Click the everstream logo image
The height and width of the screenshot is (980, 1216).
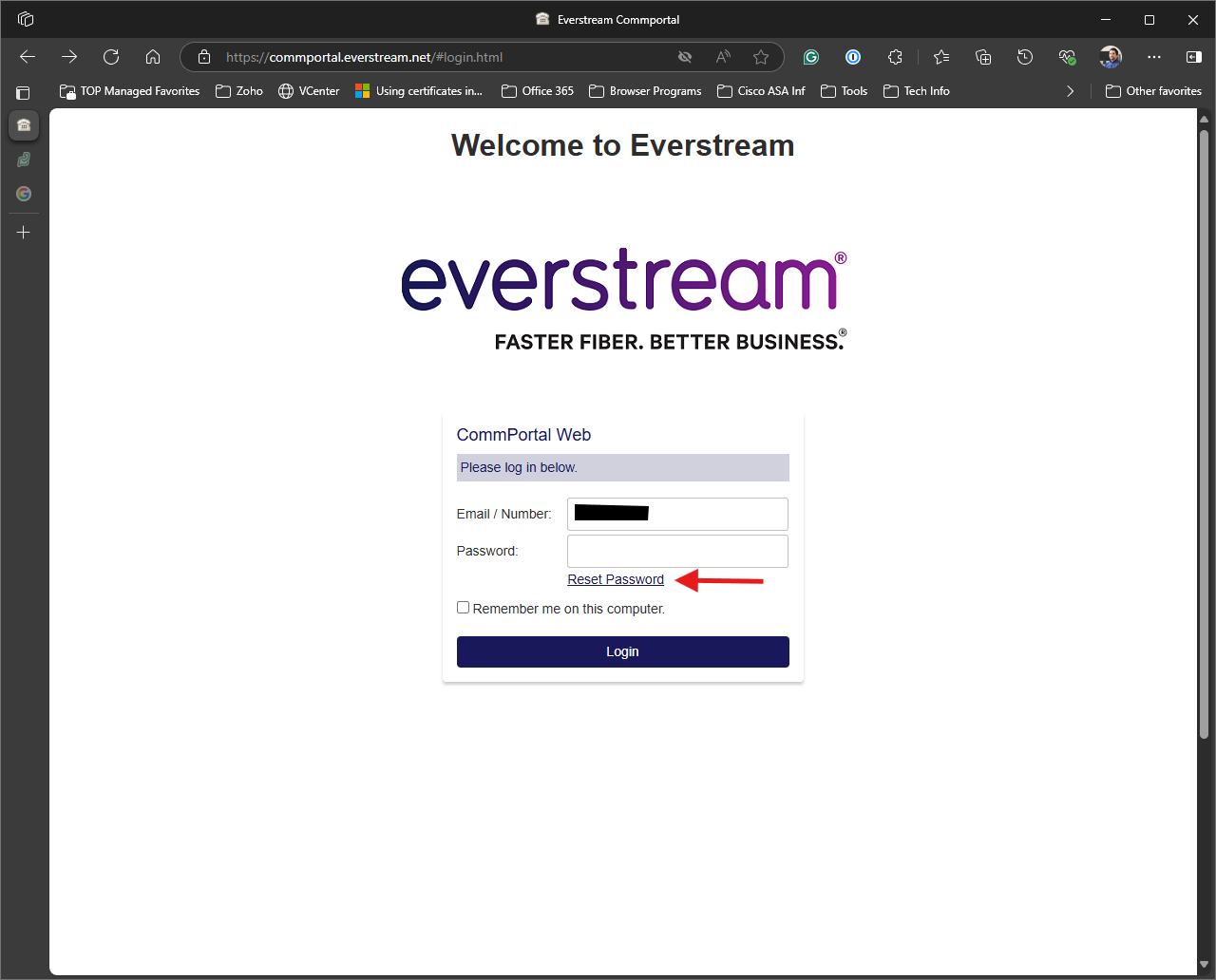pyautogui.click(x=623, y=300)
